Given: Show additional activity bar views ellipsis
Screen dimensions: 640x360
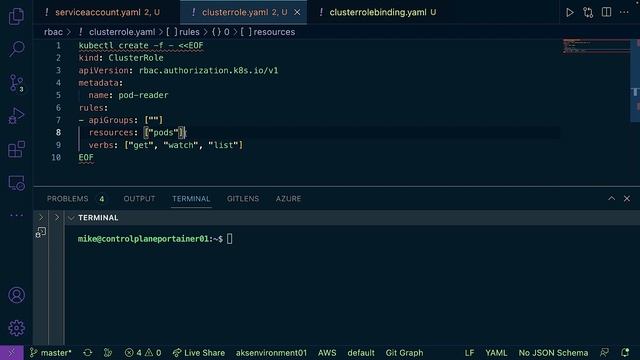Looking at the screenshot, I should tap(16, 215).
